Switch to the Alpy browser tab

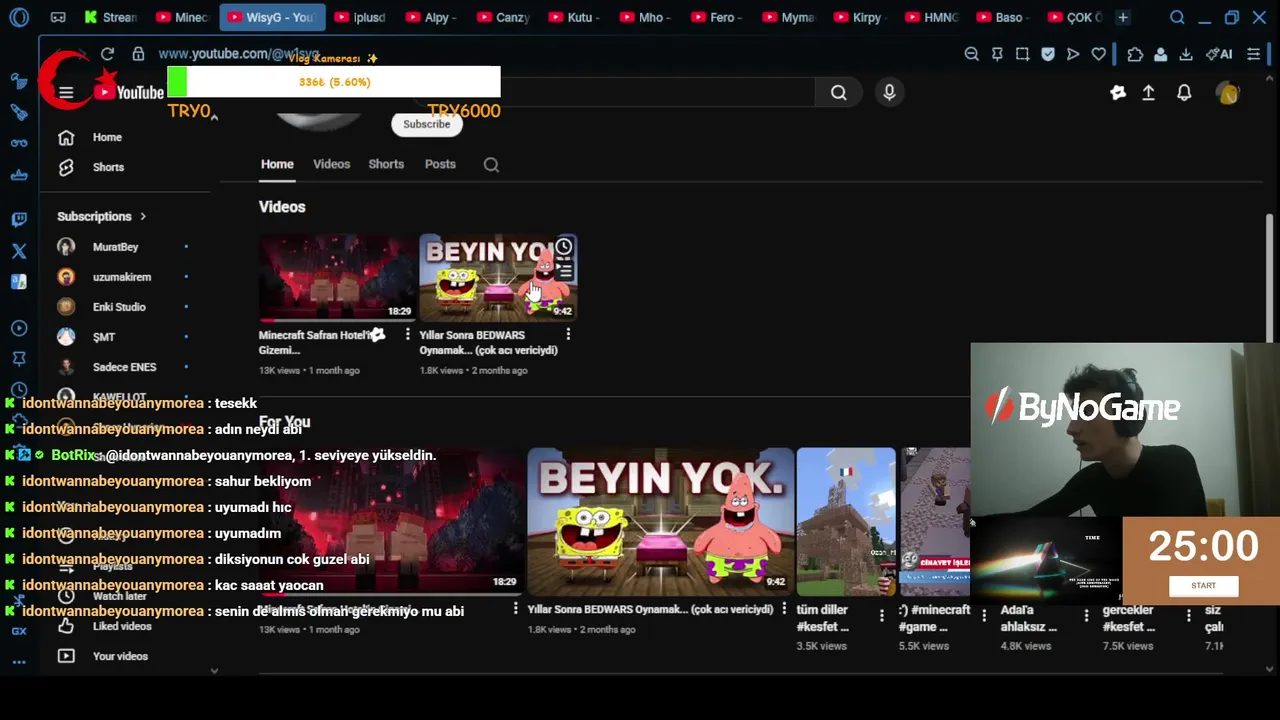pos(430,17)
